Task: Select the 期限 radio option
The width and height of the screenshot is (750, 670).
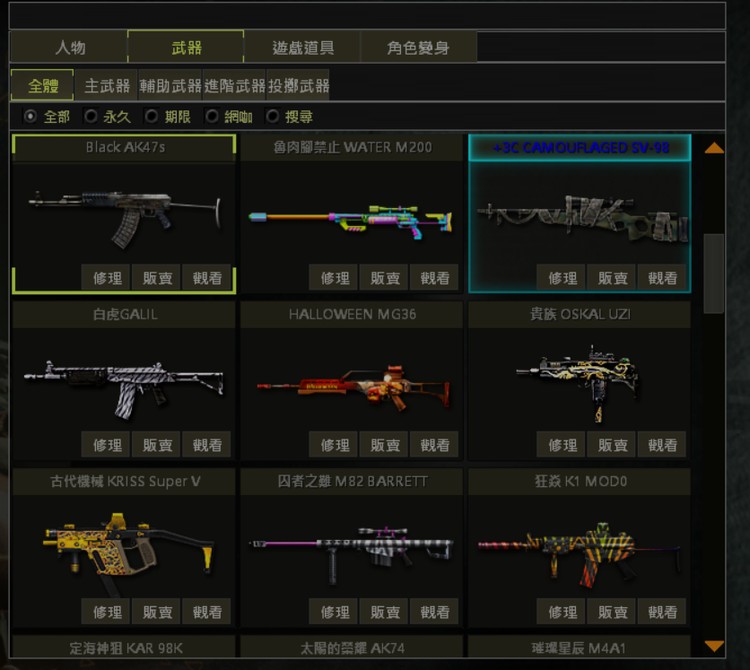Action: pyautogui.click(x=152, y=116)
